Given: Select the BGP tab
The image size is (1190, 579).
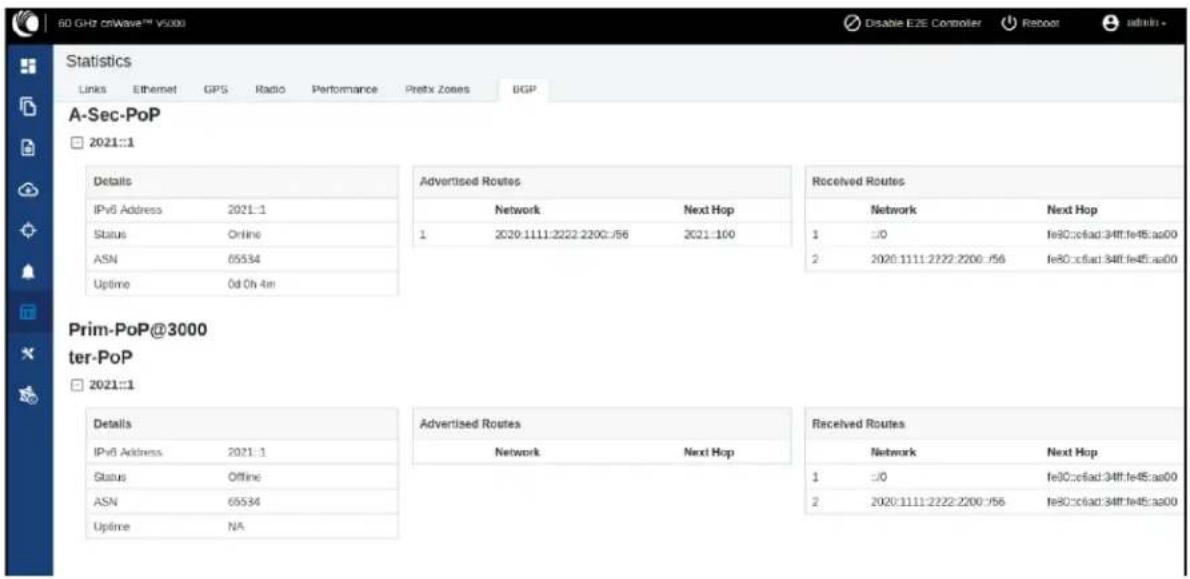Looking at the screenshot, I should (x=525, y=90).
